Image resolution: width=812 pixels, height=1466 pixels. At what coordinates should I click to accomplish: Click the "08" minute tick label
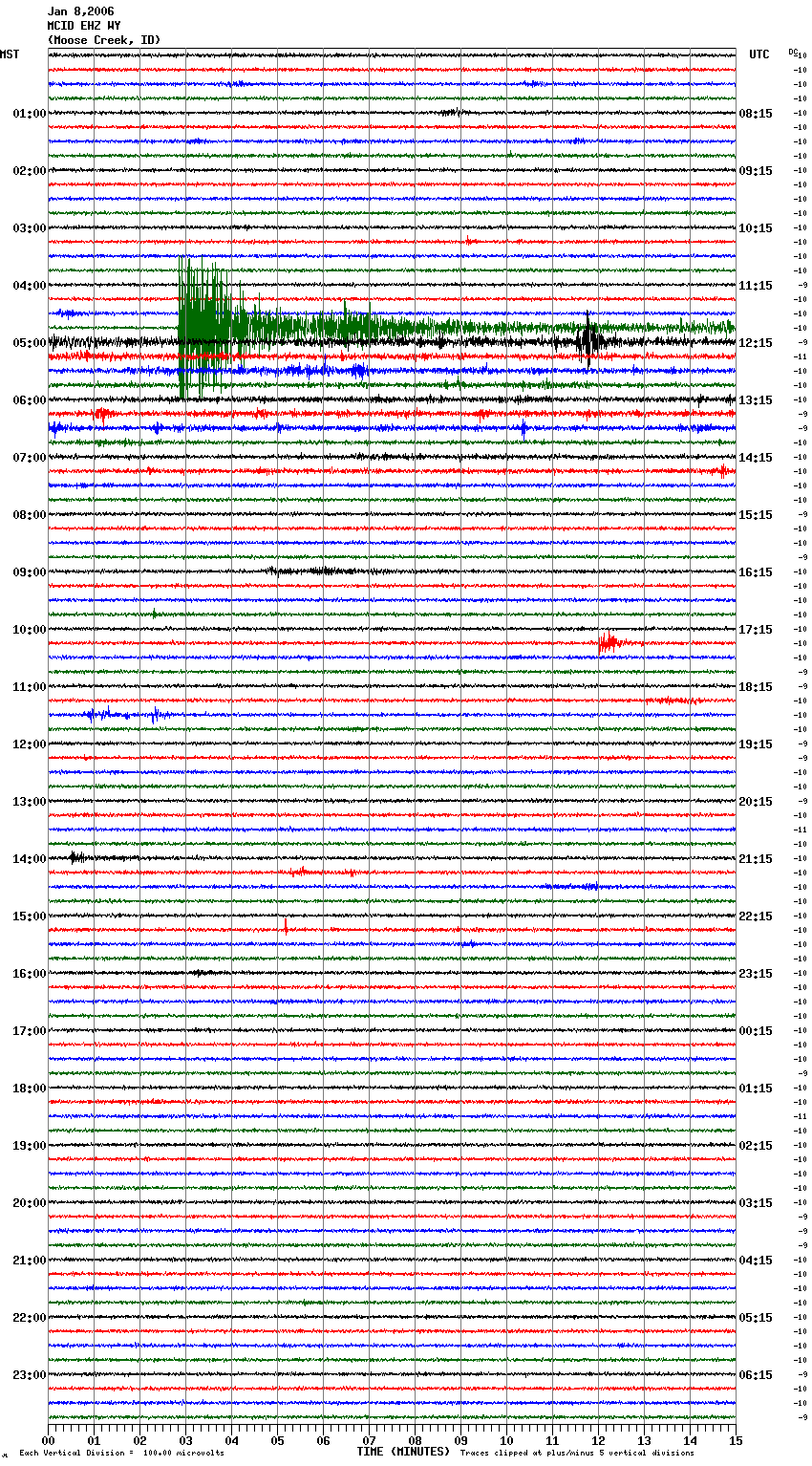(x=415, y=1440)
